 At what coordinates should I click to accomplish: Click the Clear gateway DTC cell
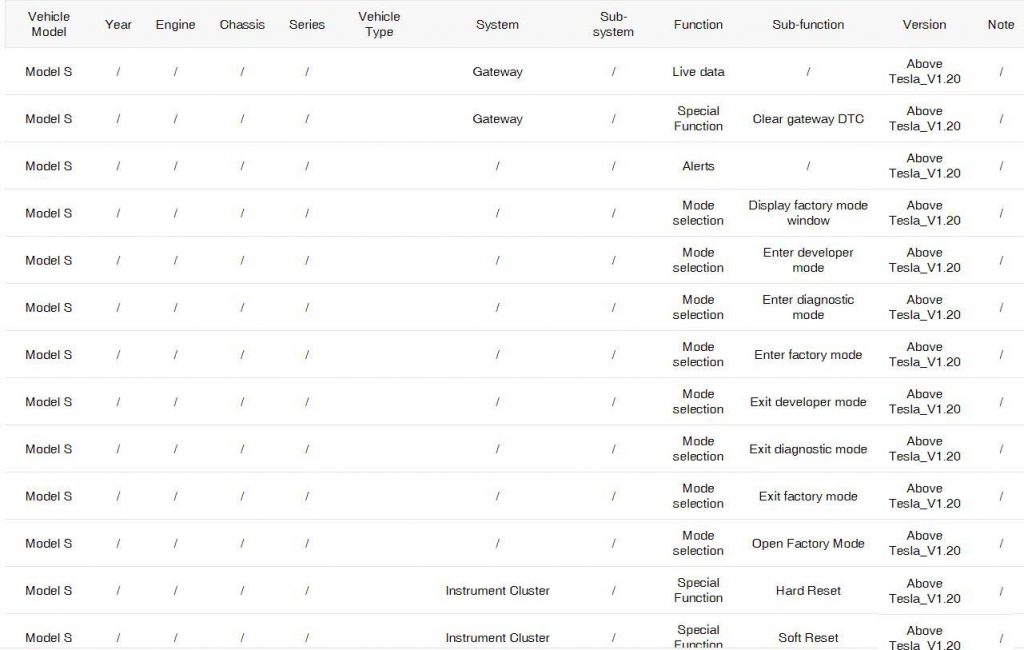808,119
